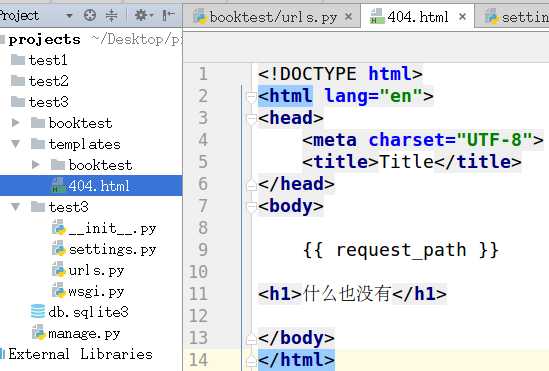Toggle code folding on the head tag line
549x371 pixels.
(251, 119)
